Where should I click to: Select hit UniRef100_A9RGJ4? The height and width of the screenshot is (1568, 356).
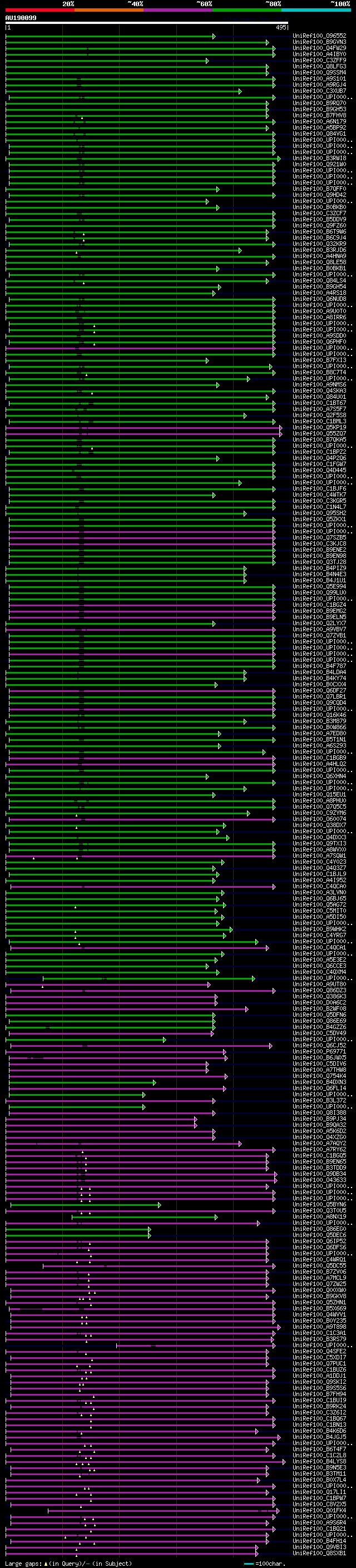click(319, 85)
